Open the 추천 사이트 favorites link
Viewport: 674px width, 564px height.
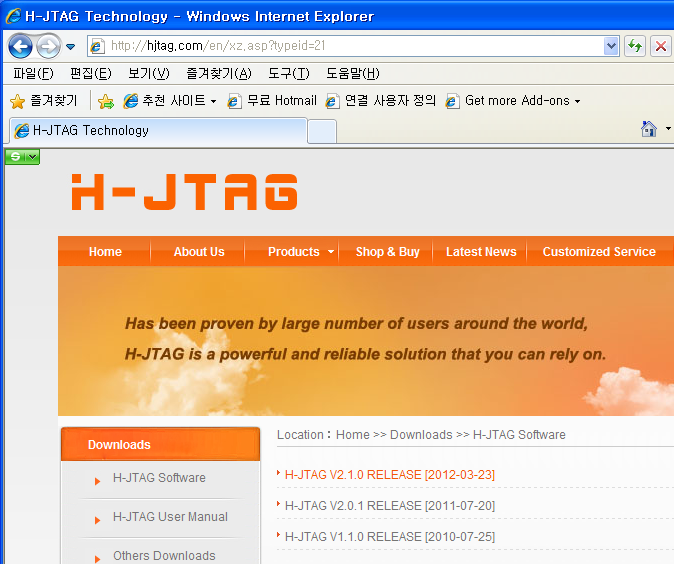[169, 101]
